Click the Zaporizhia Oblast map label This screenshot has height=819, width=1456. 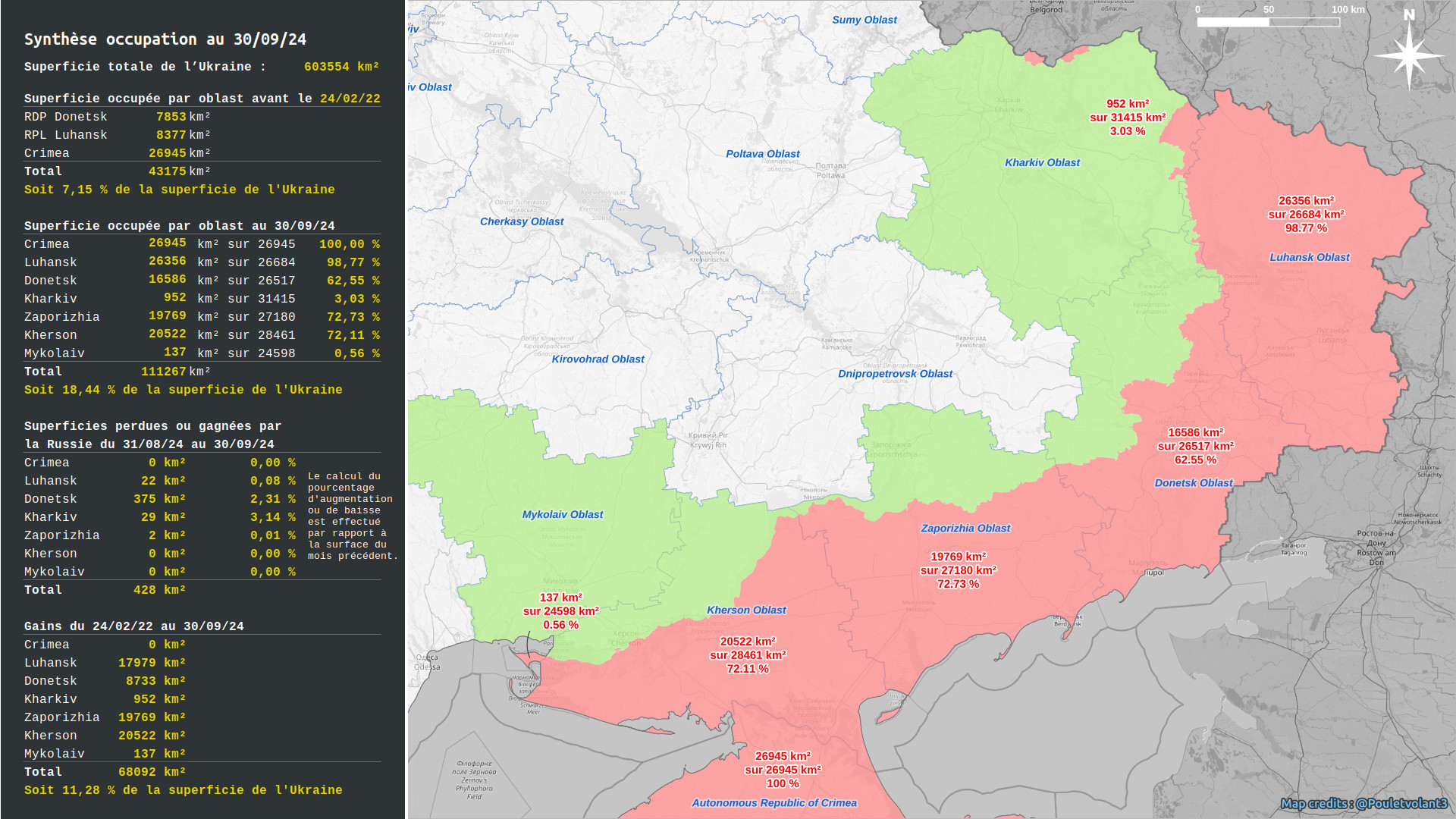[965, 529]
